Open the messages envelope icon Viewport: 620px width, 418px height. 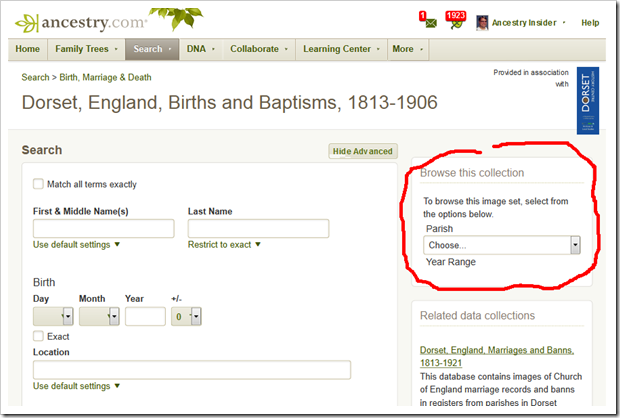coord(430,23)
